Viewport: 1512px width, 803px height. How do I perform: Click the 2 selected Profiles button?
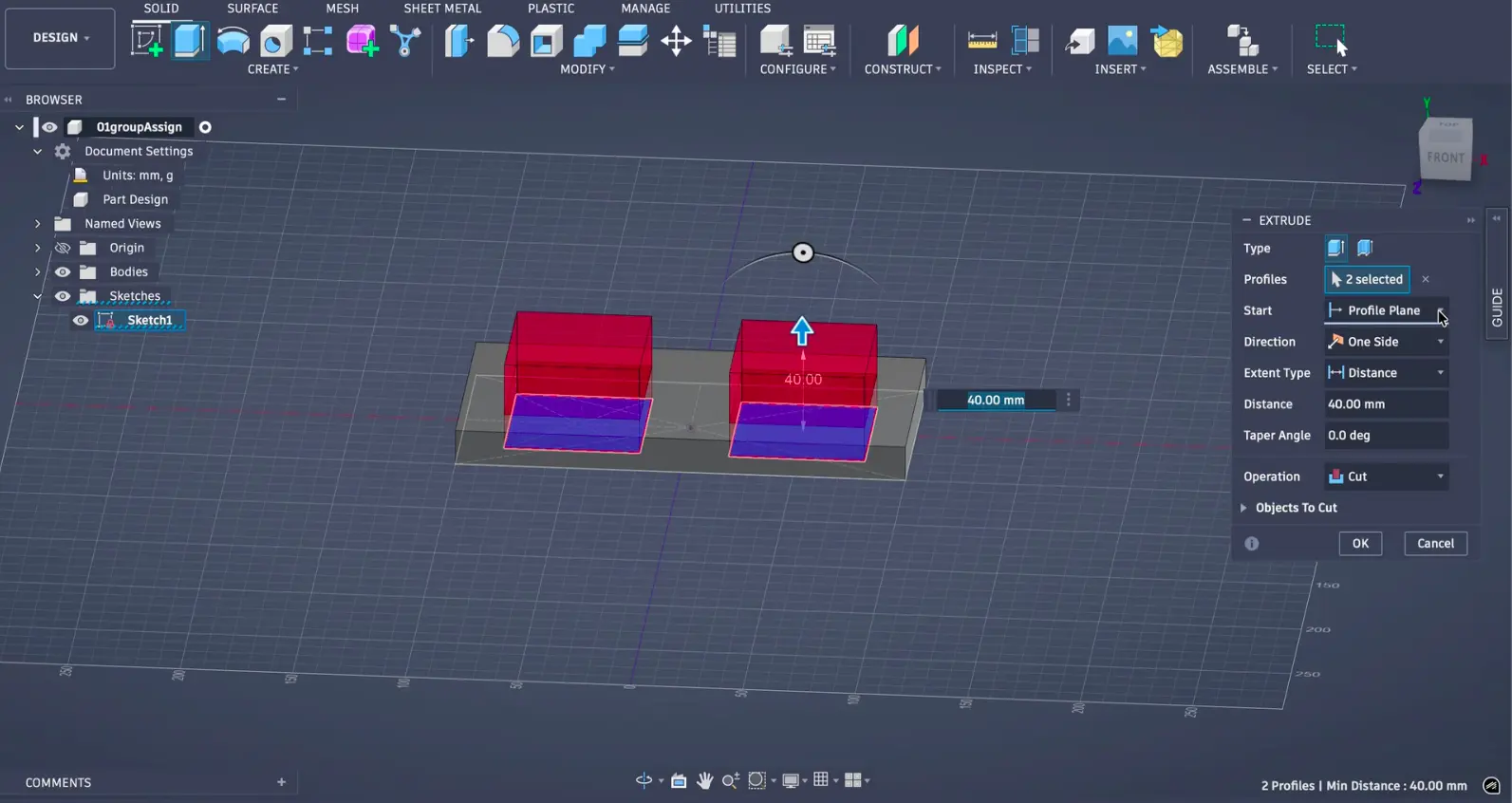[x=1367, y=279]
